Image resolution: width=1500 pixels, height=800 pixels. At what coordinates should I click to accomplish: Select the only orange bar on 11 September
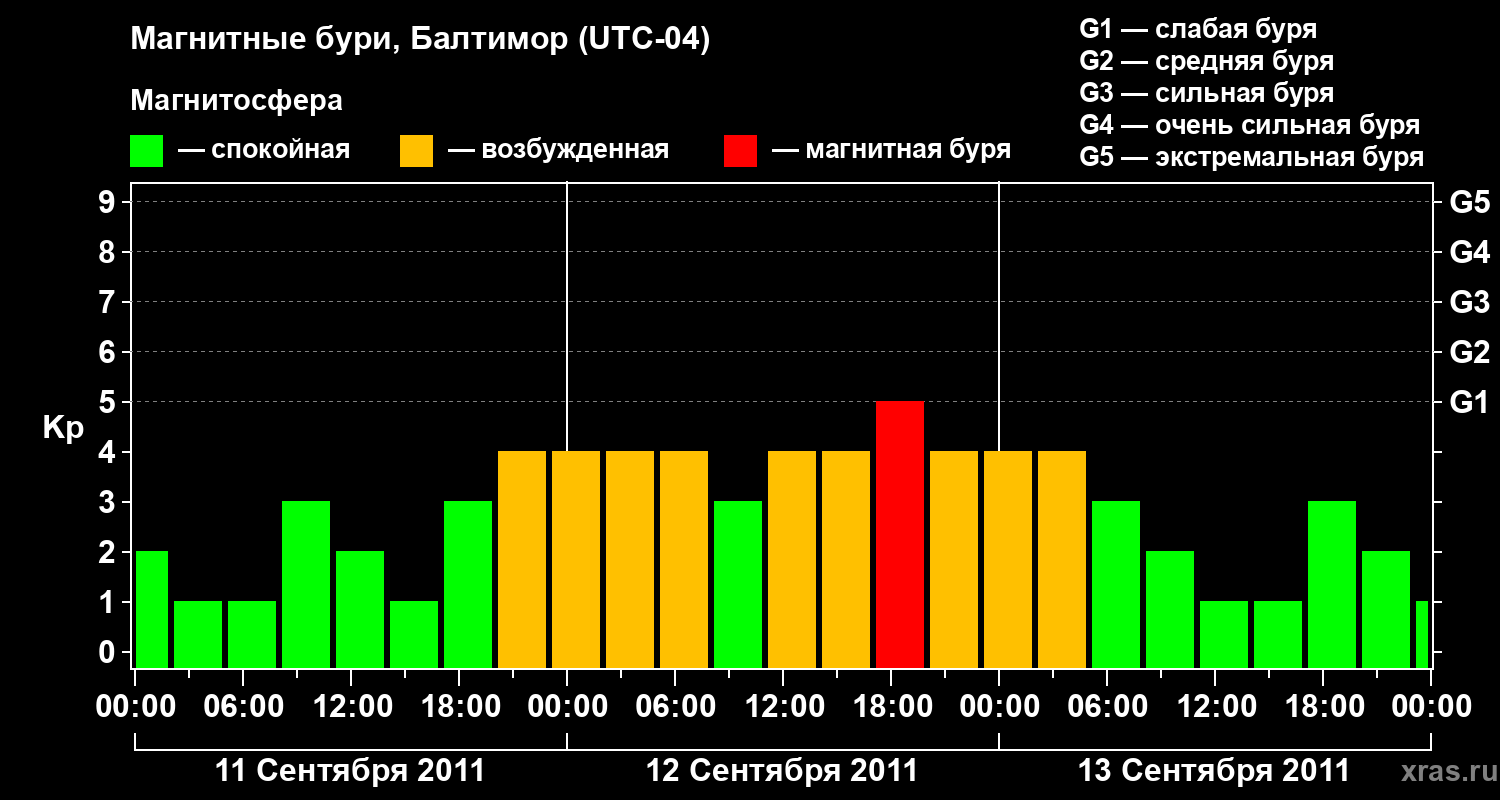(x=522, y=559)
